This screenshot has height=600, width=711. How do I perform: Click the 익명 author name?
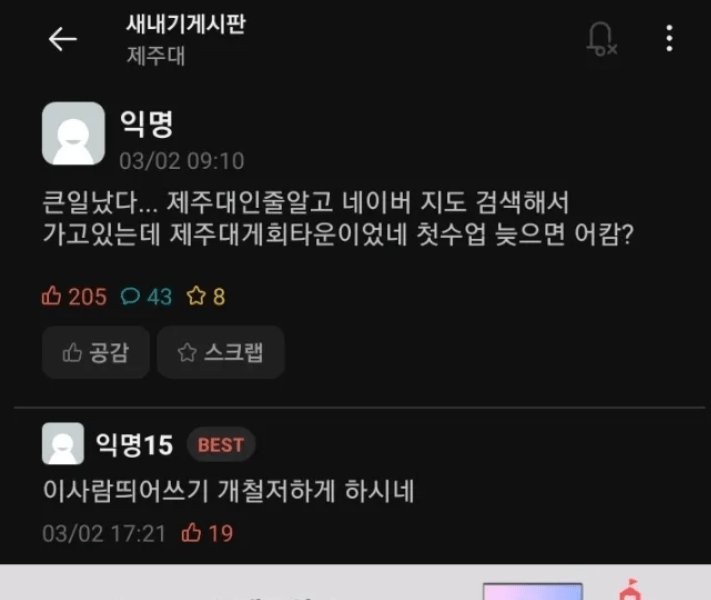[146, 123]
